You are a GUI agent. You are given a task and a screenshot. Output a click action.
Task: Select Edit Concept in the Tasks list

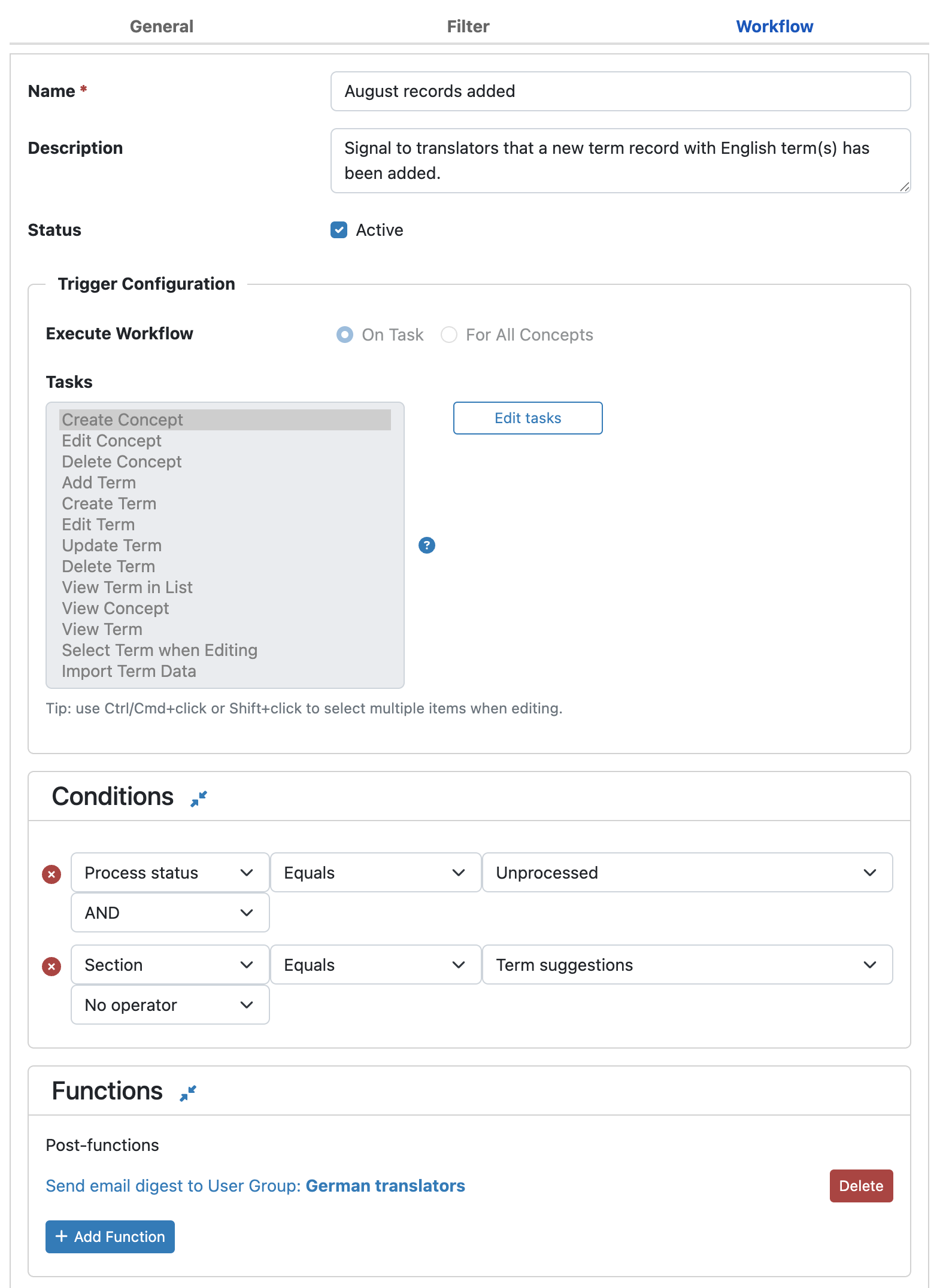click(225, 441)
